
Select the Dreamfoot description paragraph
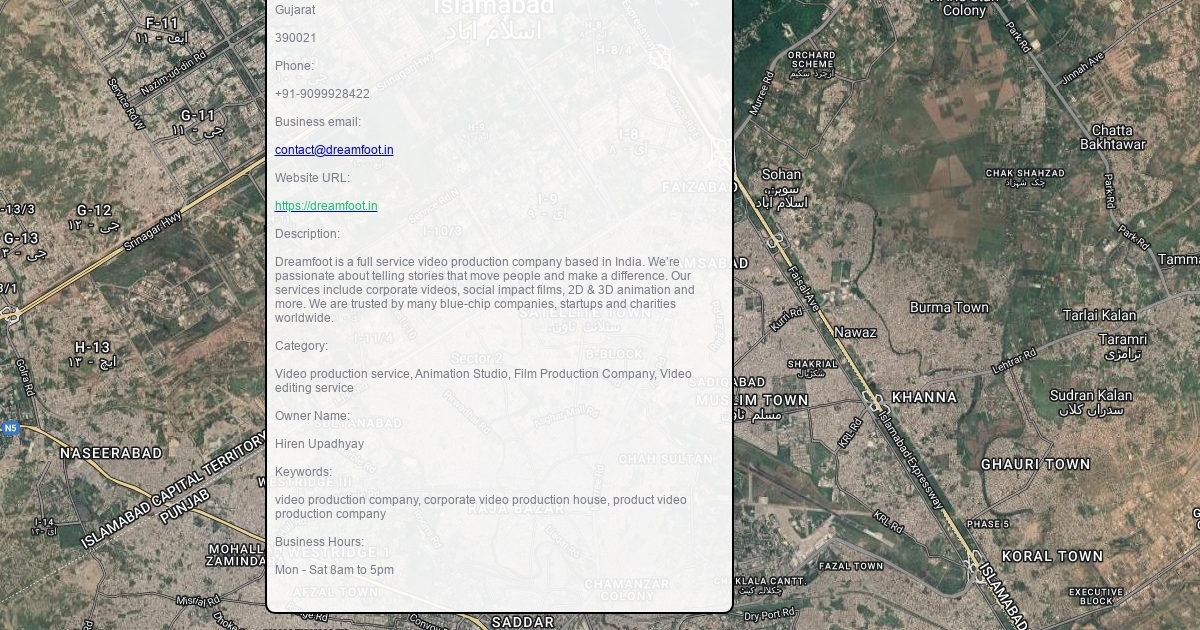pyautogui.click(x=485, y=290)
